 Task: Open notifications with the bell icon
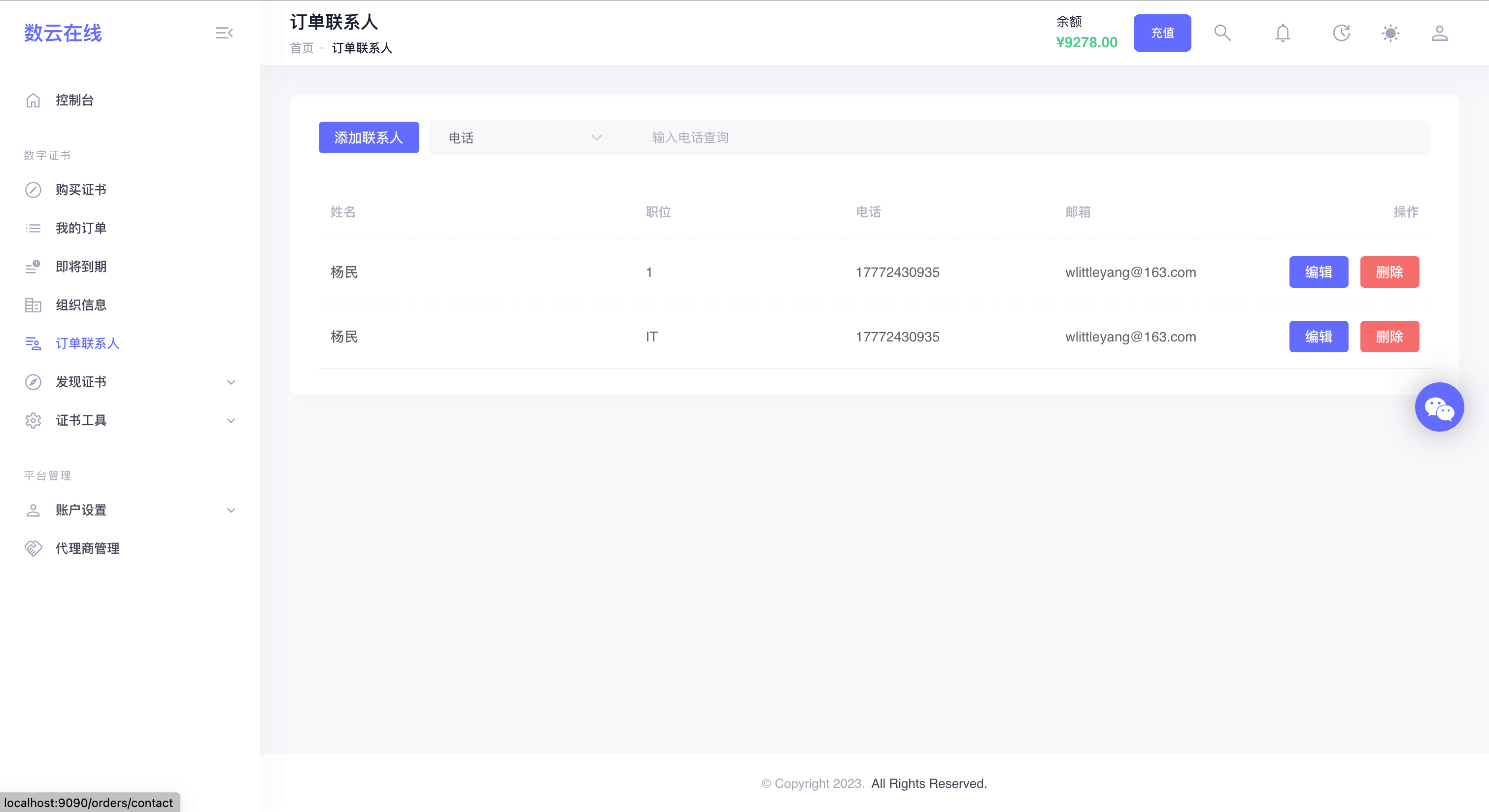point(1282,33)
